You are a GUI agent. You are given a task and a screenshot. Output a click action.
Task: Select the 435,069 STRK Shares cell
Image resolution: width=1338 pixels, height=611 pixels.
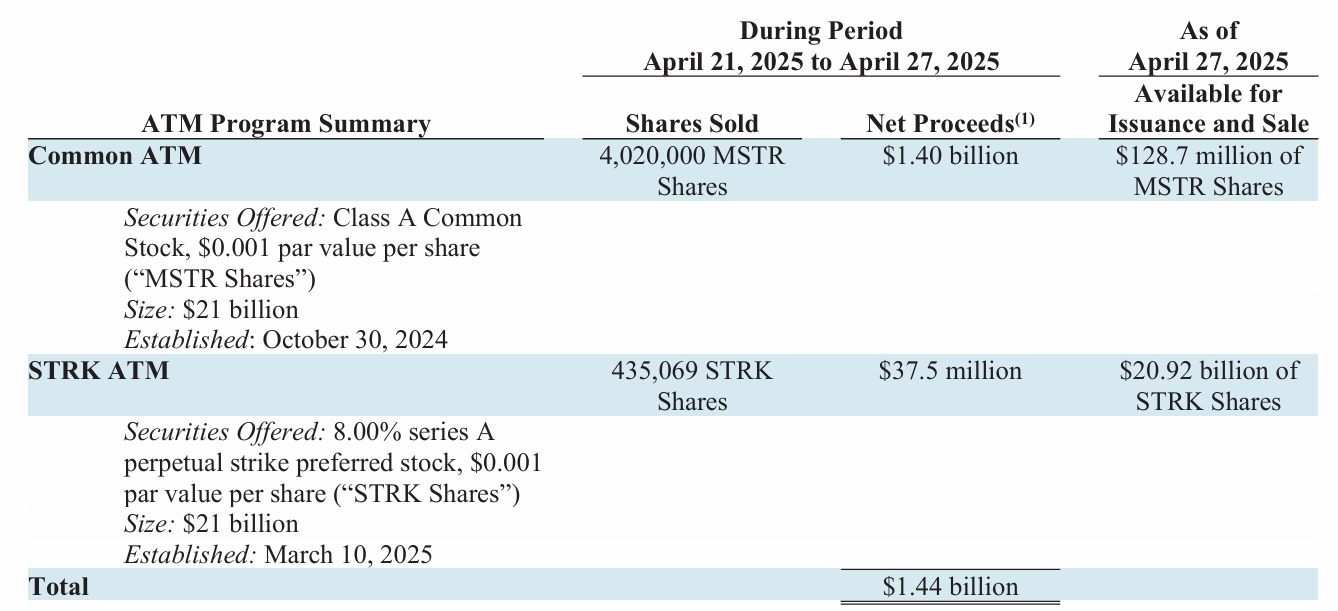[x=692, y=386]
